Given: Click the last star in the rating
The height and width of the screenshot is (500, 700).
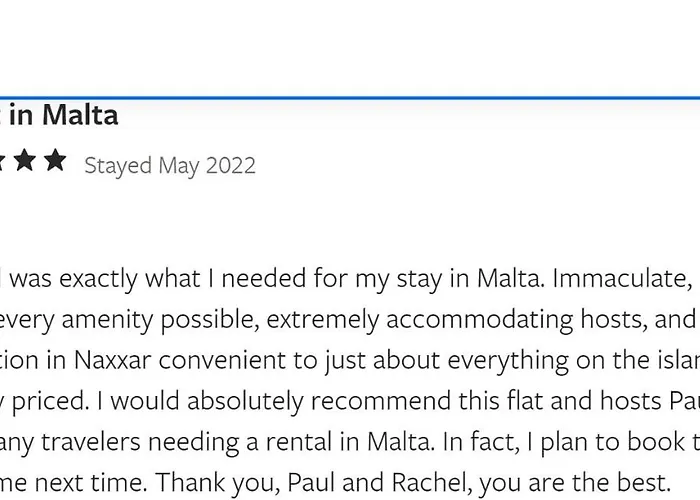Looking at the screenshot, I should (x=56, y=161).
